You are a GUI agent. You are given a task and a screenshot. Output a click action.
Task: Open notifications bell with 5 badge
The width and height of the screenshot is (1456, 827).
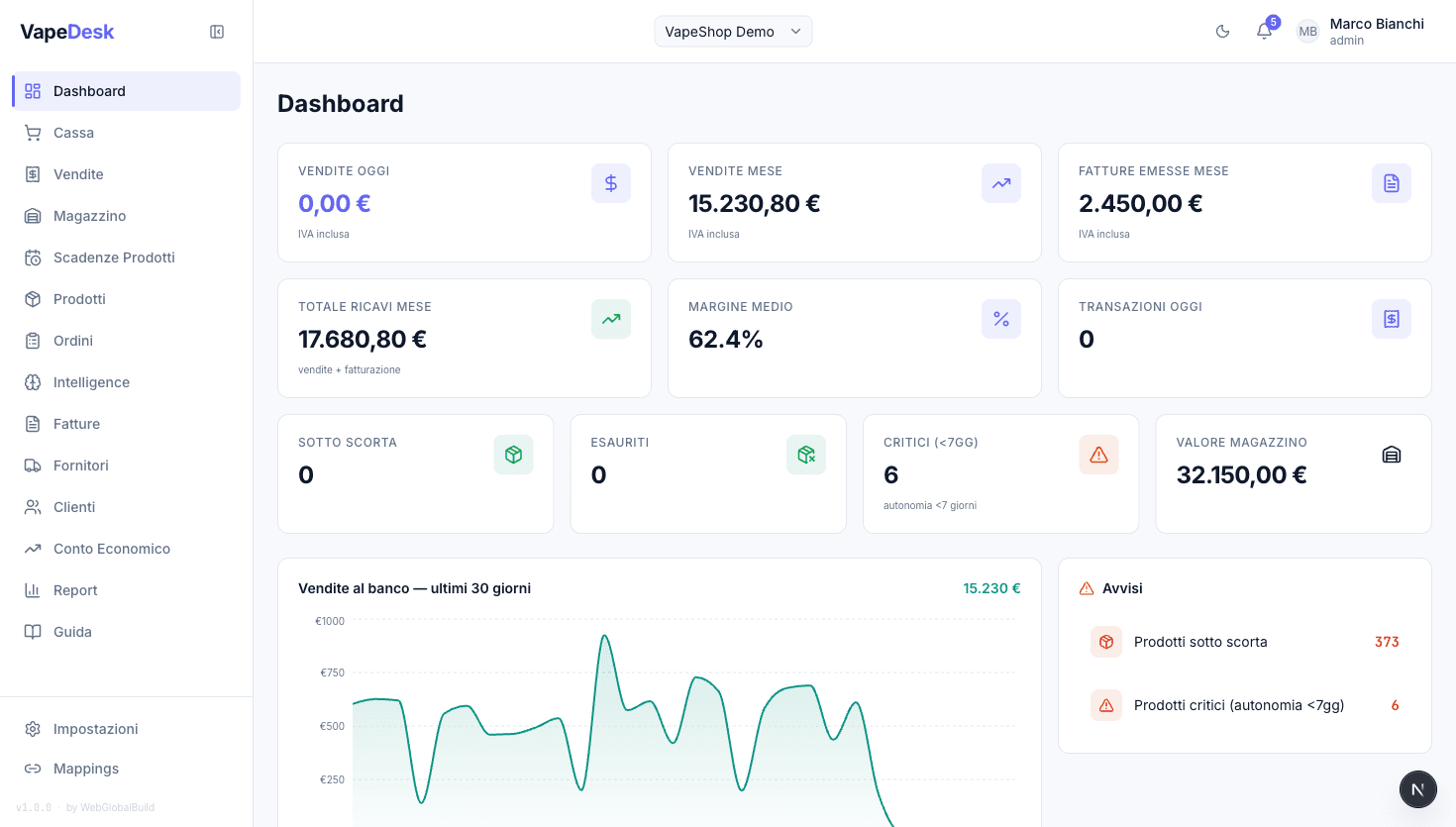(x=1264, y=32)
